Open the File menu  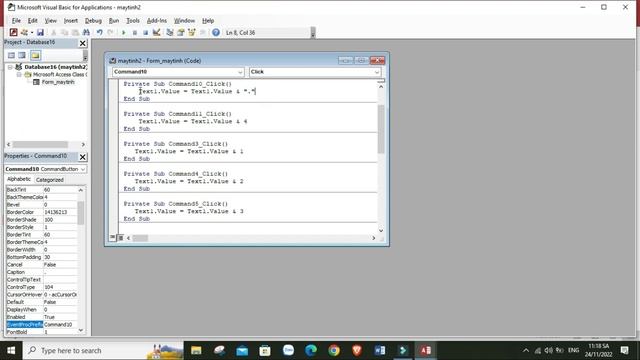point(16,20)
